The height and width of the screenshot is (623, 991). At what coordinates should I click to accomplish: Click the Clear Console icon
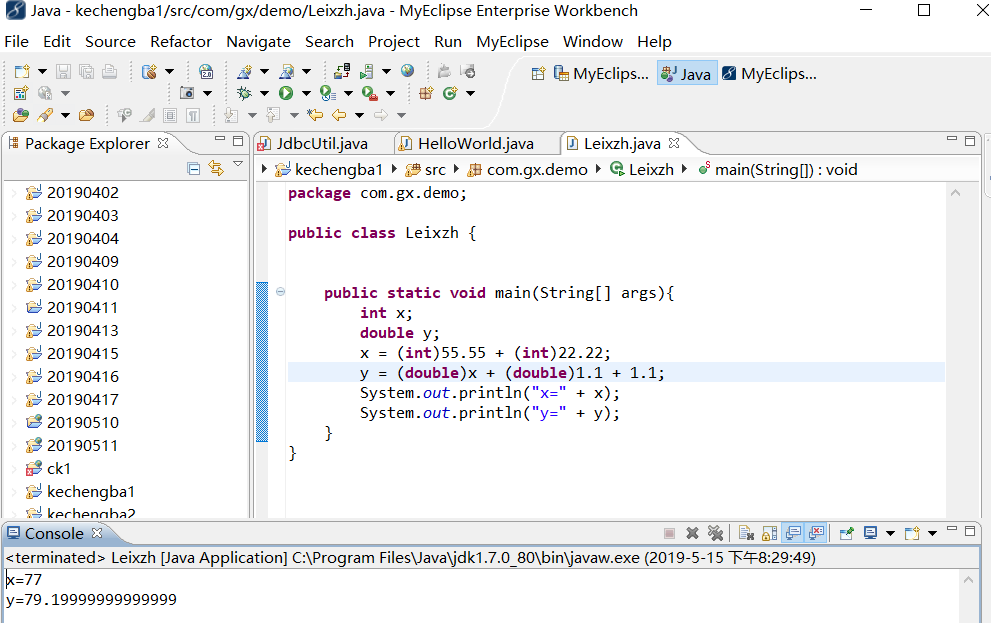coord(746,533)
